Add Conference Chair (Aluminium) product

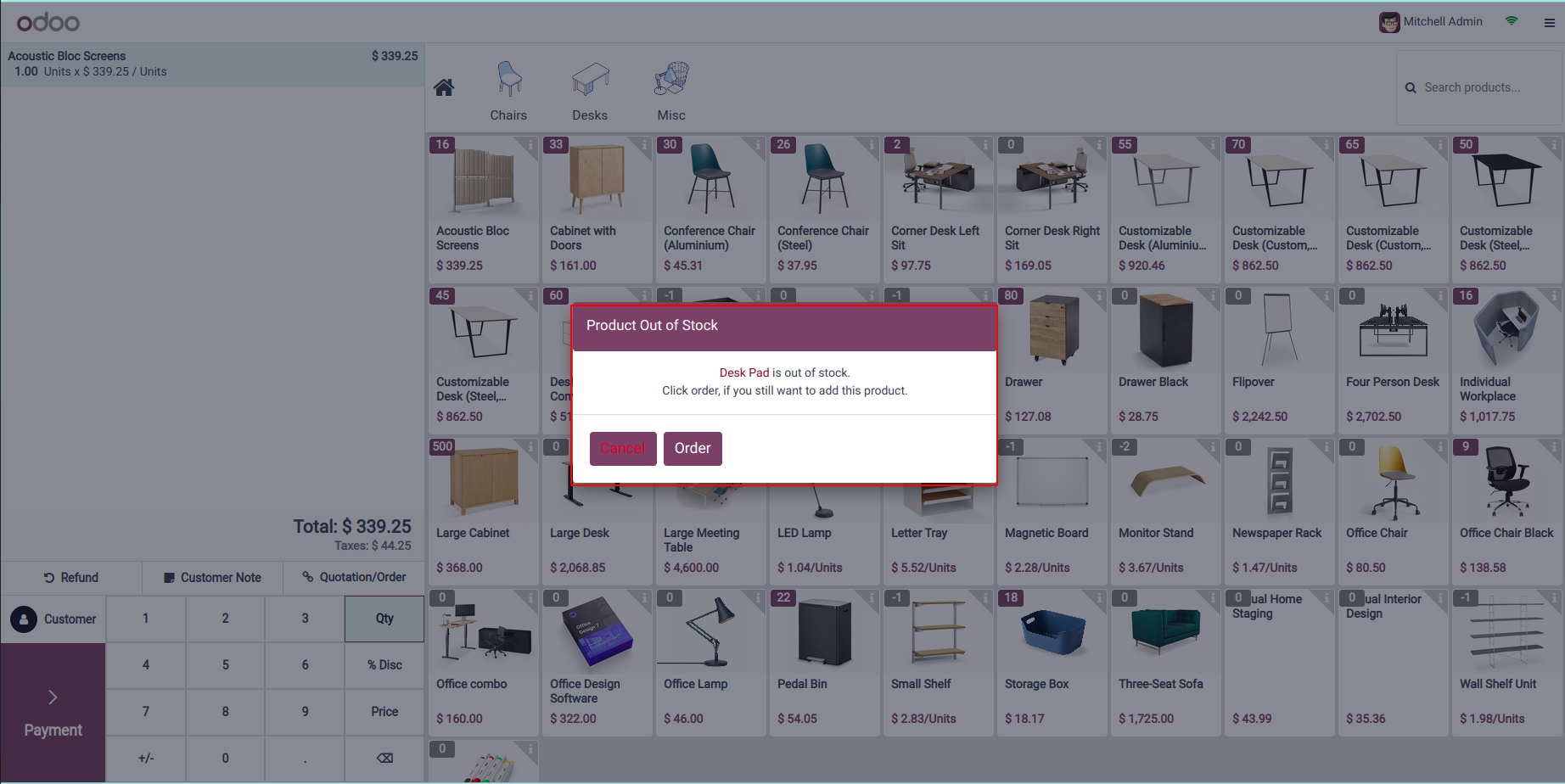tap(710, 209)
